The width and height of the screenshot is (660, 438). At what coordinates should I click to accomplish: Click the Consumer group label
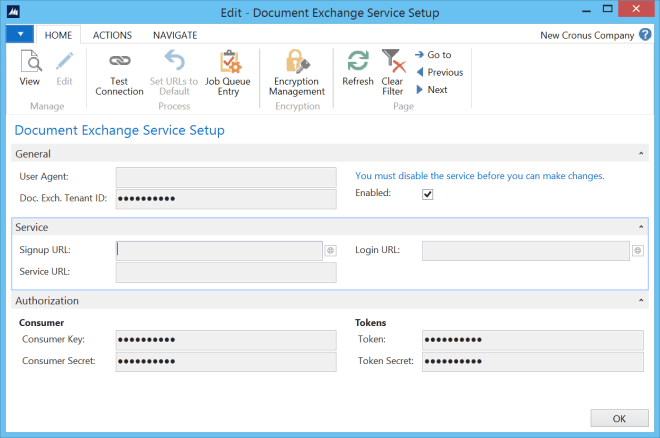pos(41,323)
